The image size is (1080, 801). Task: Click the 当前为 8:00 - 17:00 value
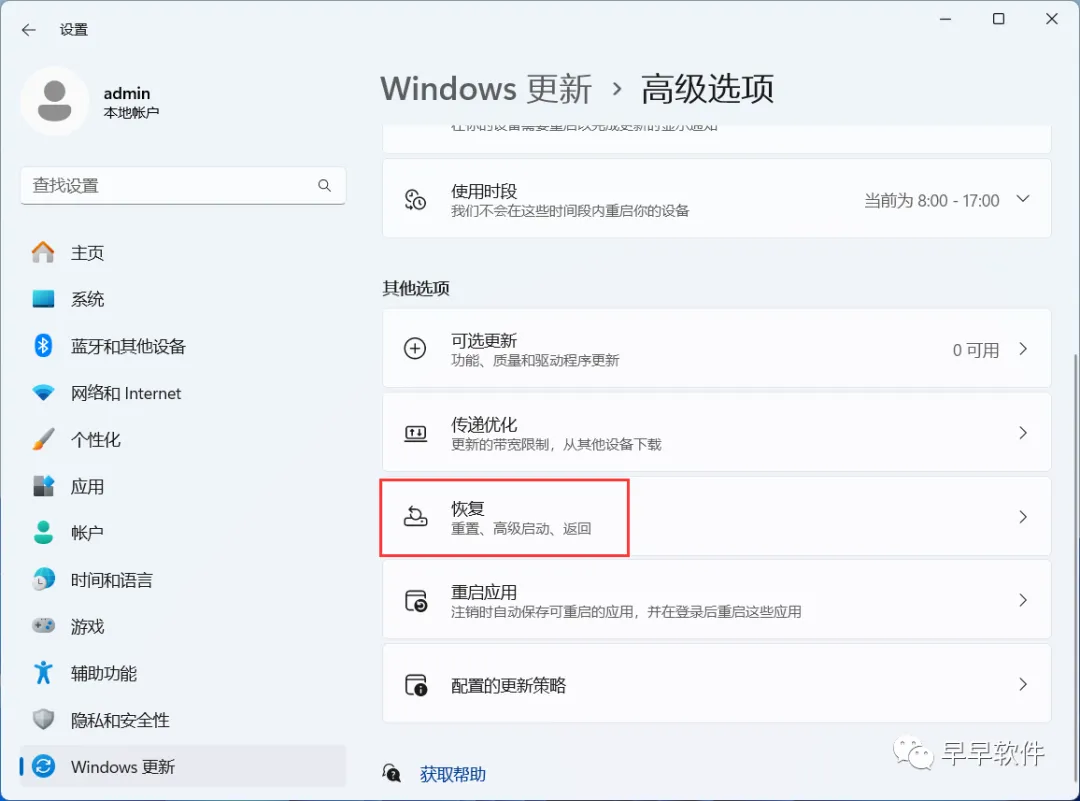tap(931, 200)
